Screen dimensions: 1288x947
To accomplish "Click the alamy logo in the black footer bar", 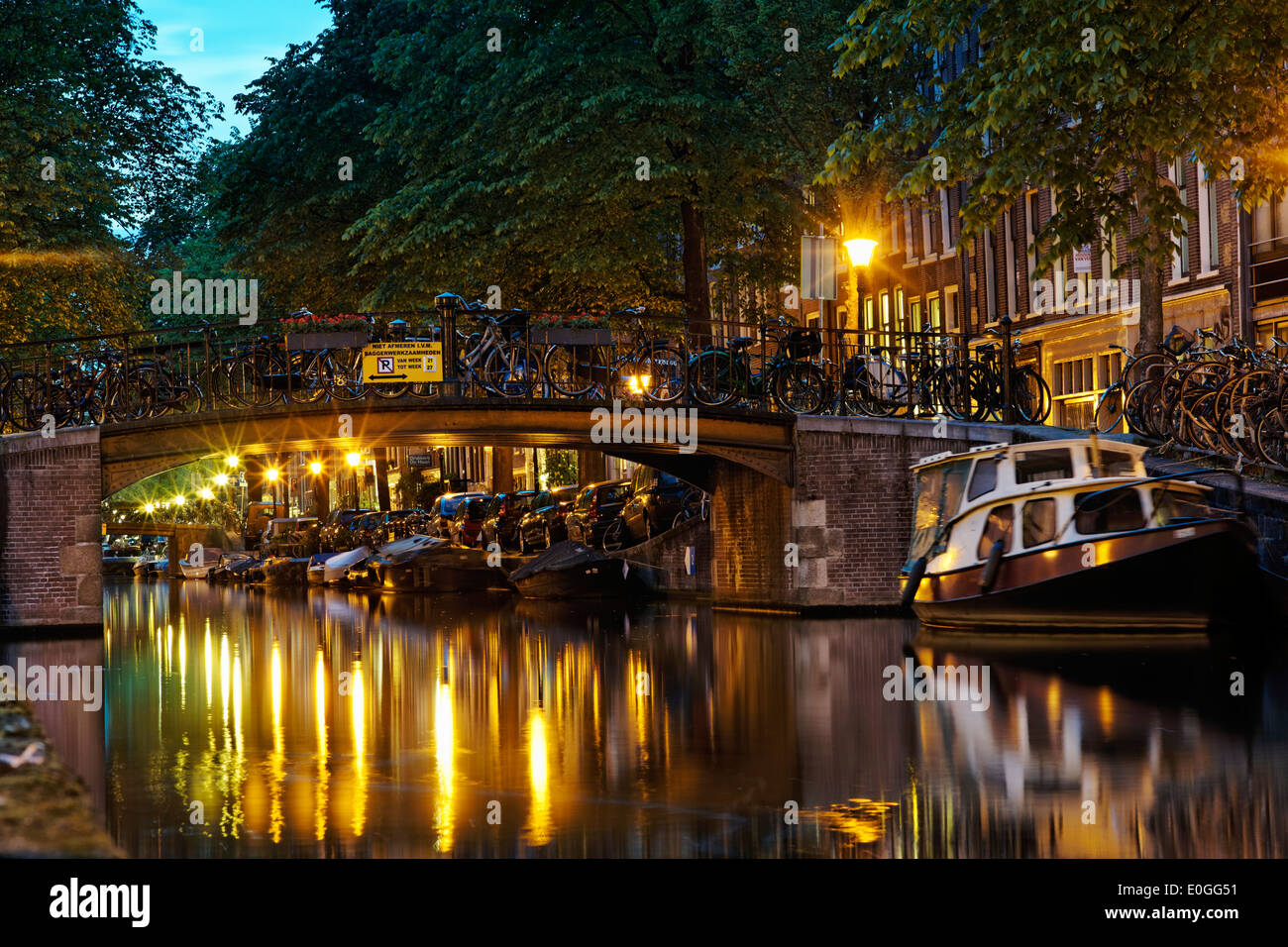I will pyautogui.click(x=100, y=901).
